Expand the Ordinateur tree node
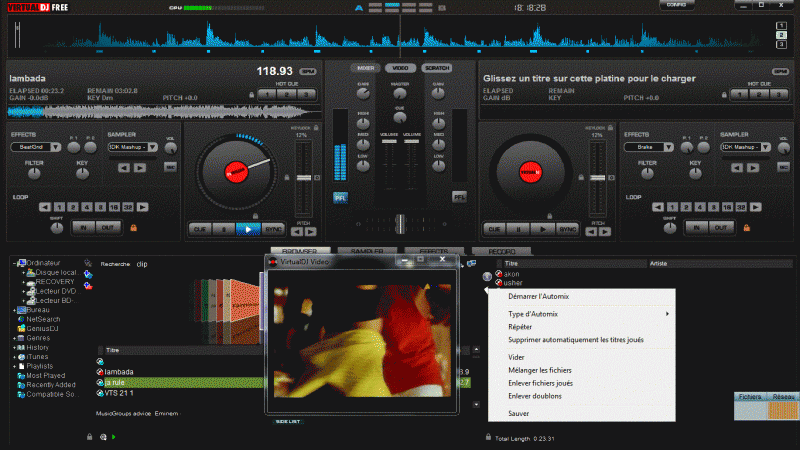 pyautogui.click(x=14, y=263)
